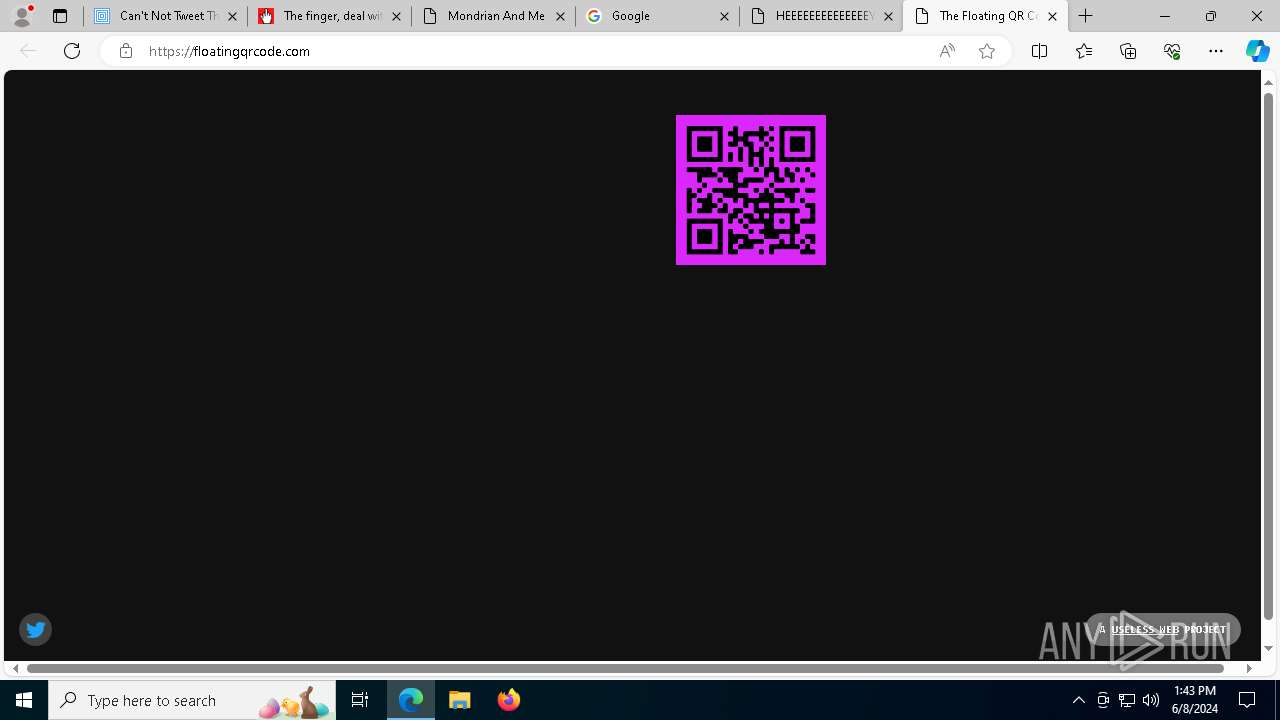Open the Favorites list
The height and width of the screenshot is (720, 1280).
point(1084,51)
